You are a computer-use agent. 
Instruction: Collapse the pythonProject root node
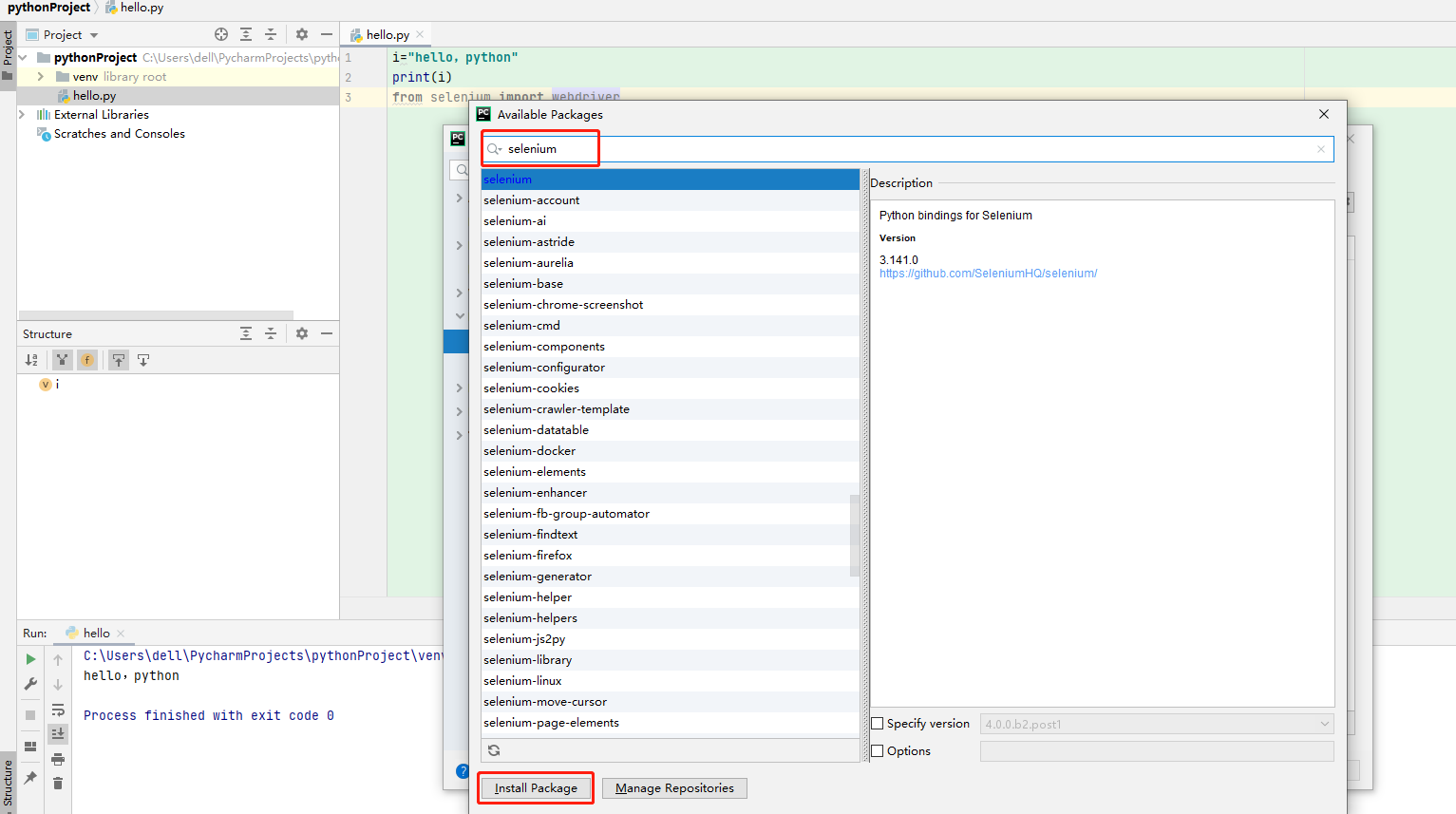coord(23,58)
